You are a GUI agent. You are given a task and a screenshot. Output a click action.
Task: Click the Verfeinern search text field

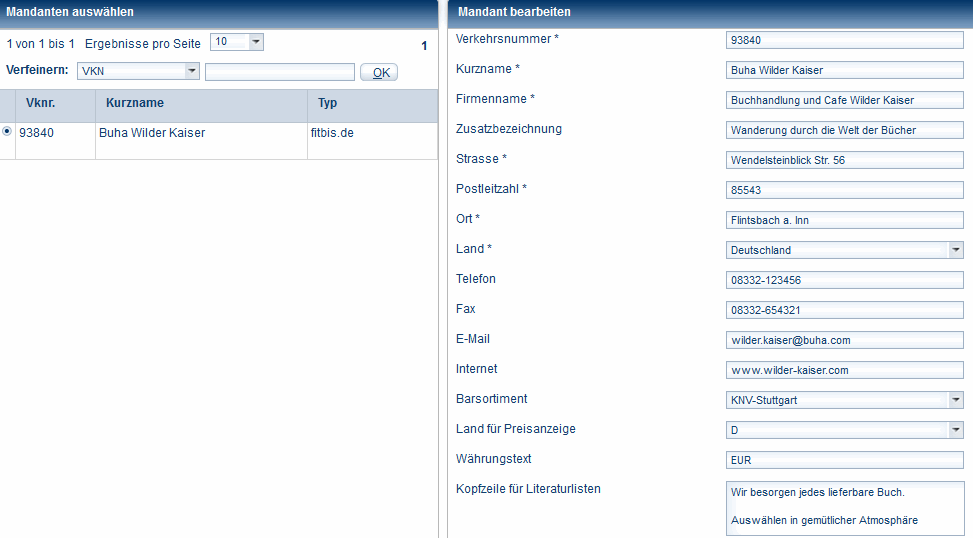coord(280,72)
